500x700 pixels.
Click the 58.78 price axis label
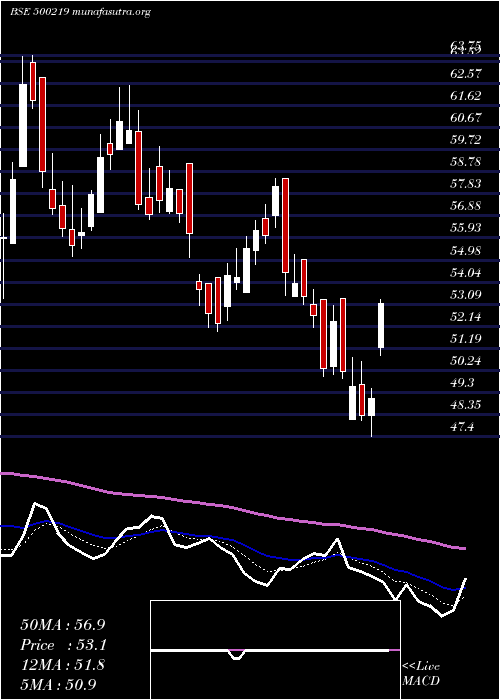pos(466,162)
